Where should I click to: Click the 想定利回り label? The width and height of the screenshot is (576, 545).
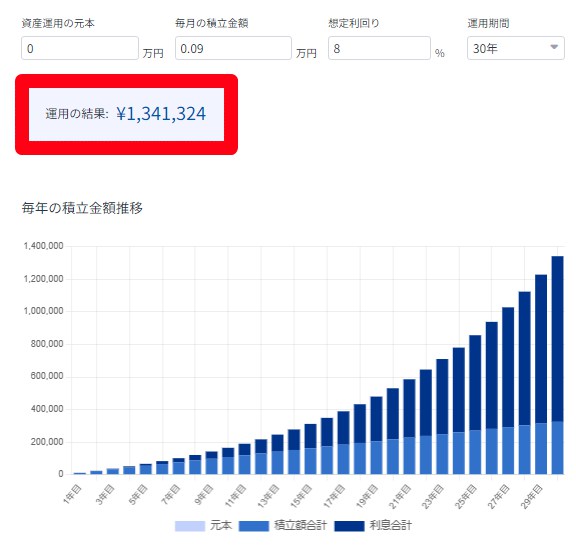coord(354,23)
